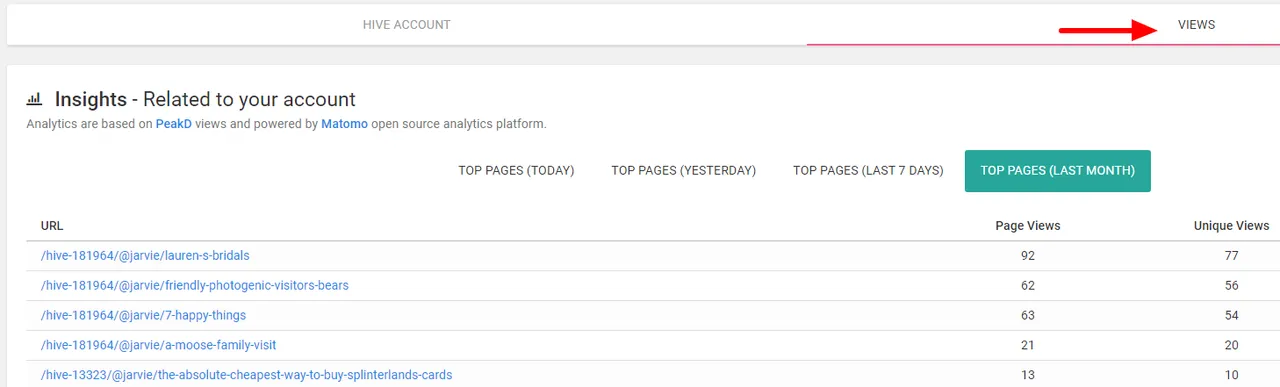Switch to the HIVE ACCOUNT tab

coord(407,25)
